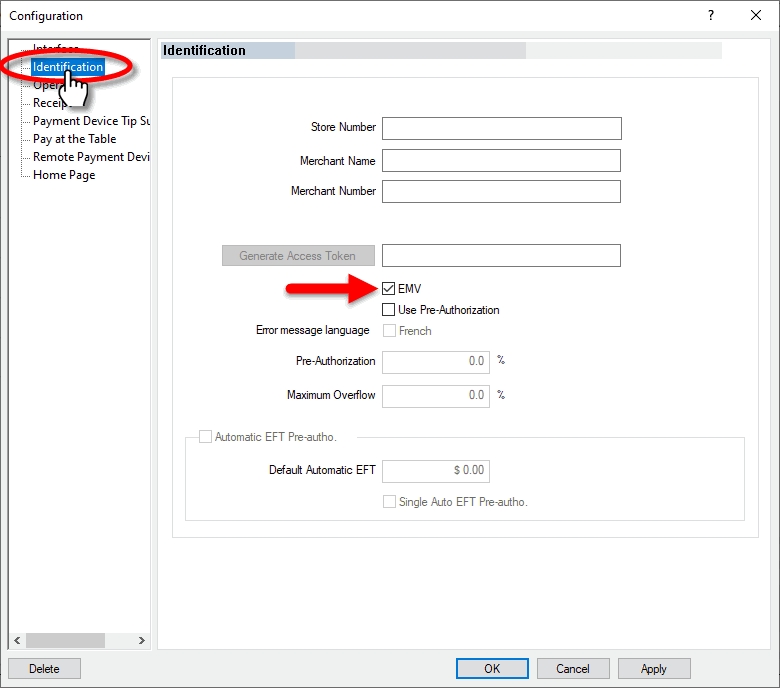The height and width of the screenshot is (688, 780).
Task: Select Pay at the Table section
Action: (x=74, y=139)
